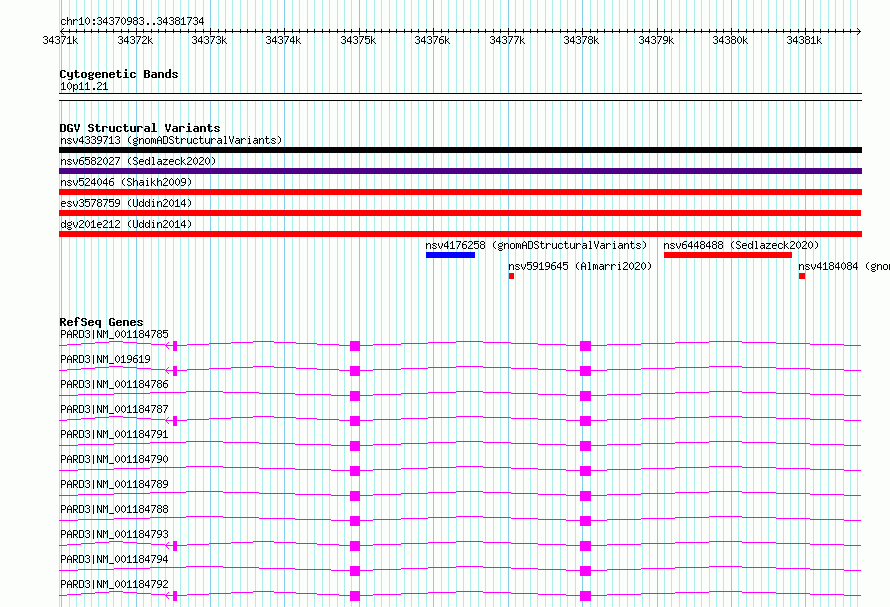Viewport: 890px width, 607px height.
Task: Click the red nsv6448488 Sedlazeck2020 bar
Action: 728,255
